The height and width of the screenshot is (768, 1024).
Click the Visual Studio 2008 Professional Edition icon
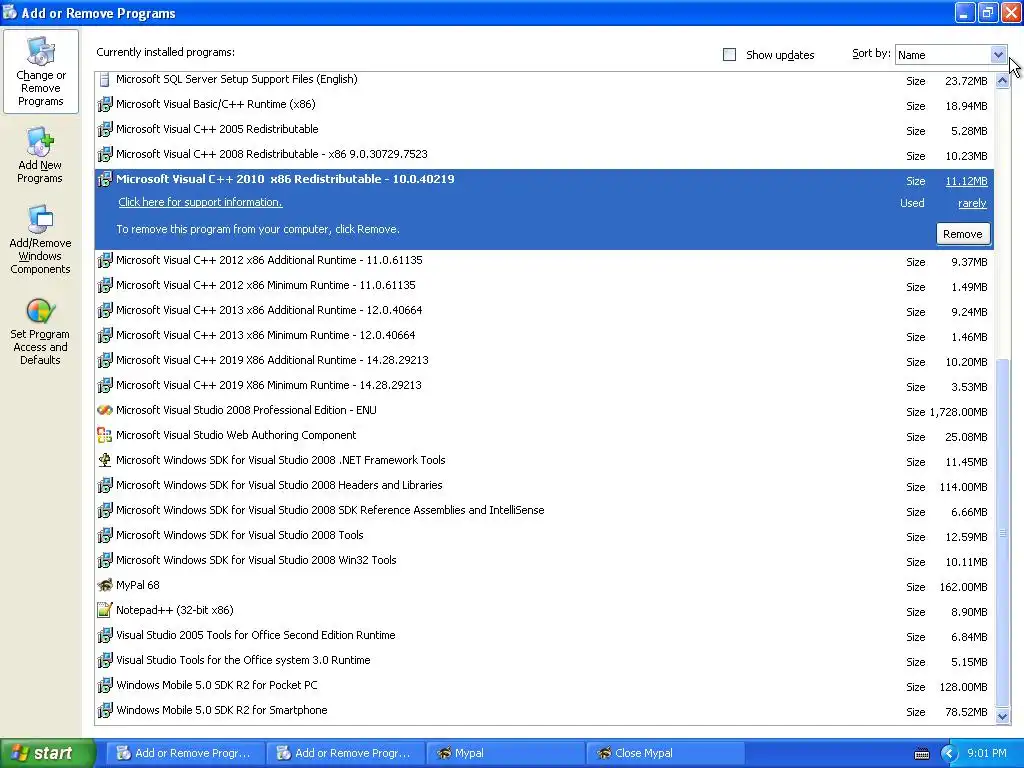pyautogui.click(x=104, y=410)
